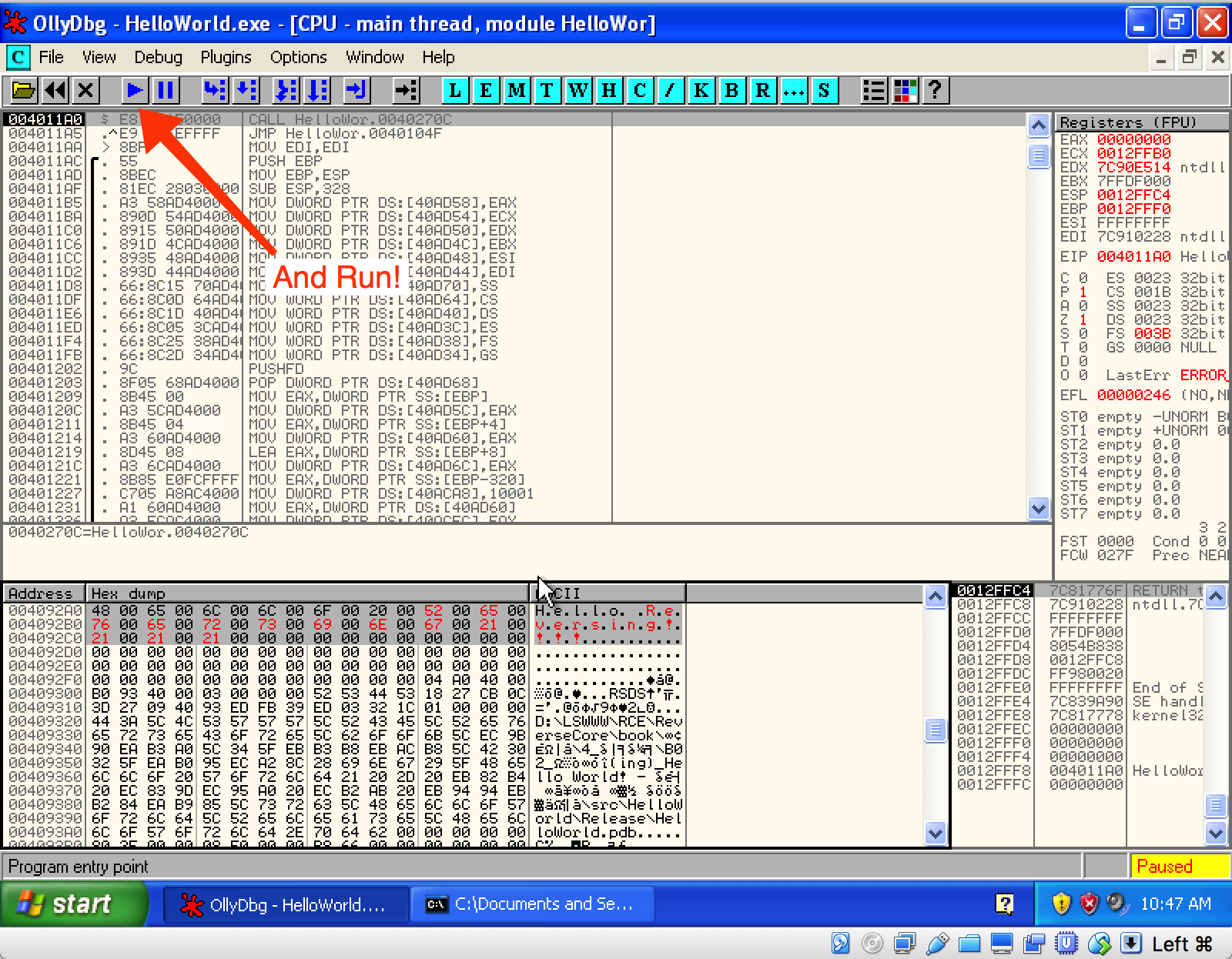Screen dimensions: 1232x959
Task: Click the Trace into toolbar icon
Action: tap(286, 91)
